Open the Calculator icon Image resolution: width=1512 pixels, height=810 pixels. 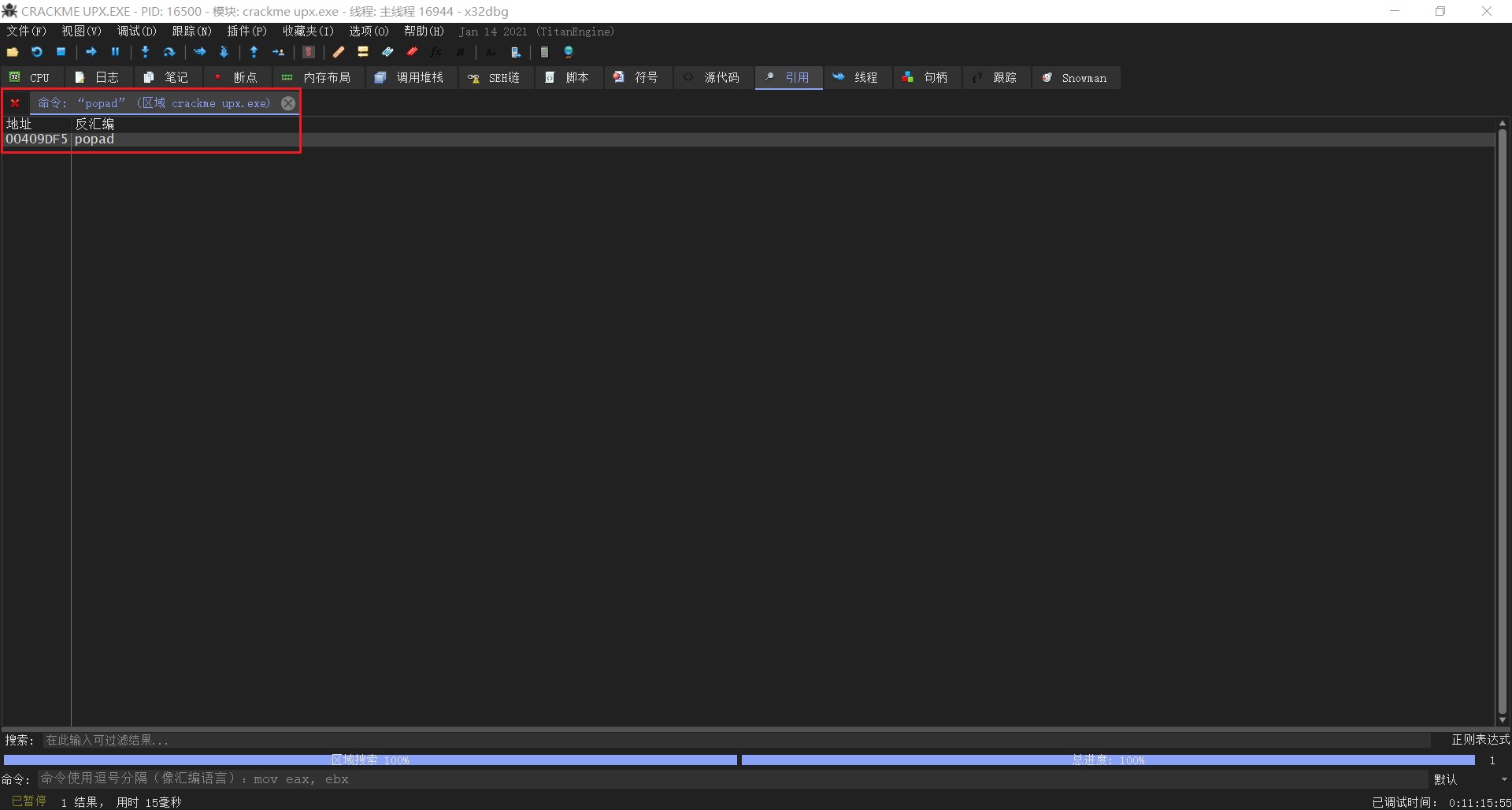(544, 52)
